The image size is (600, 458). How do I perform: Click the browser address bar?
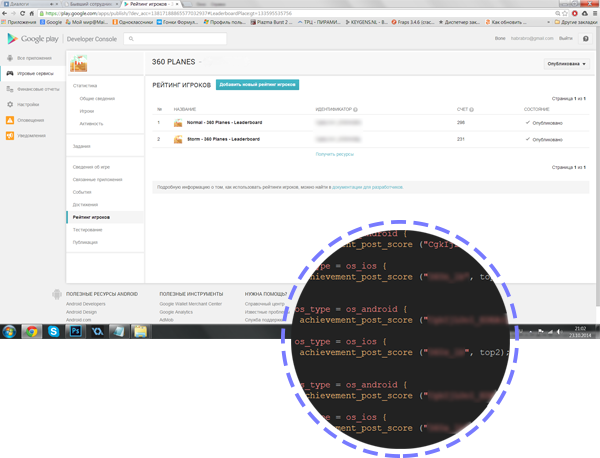tap(297, 13)
